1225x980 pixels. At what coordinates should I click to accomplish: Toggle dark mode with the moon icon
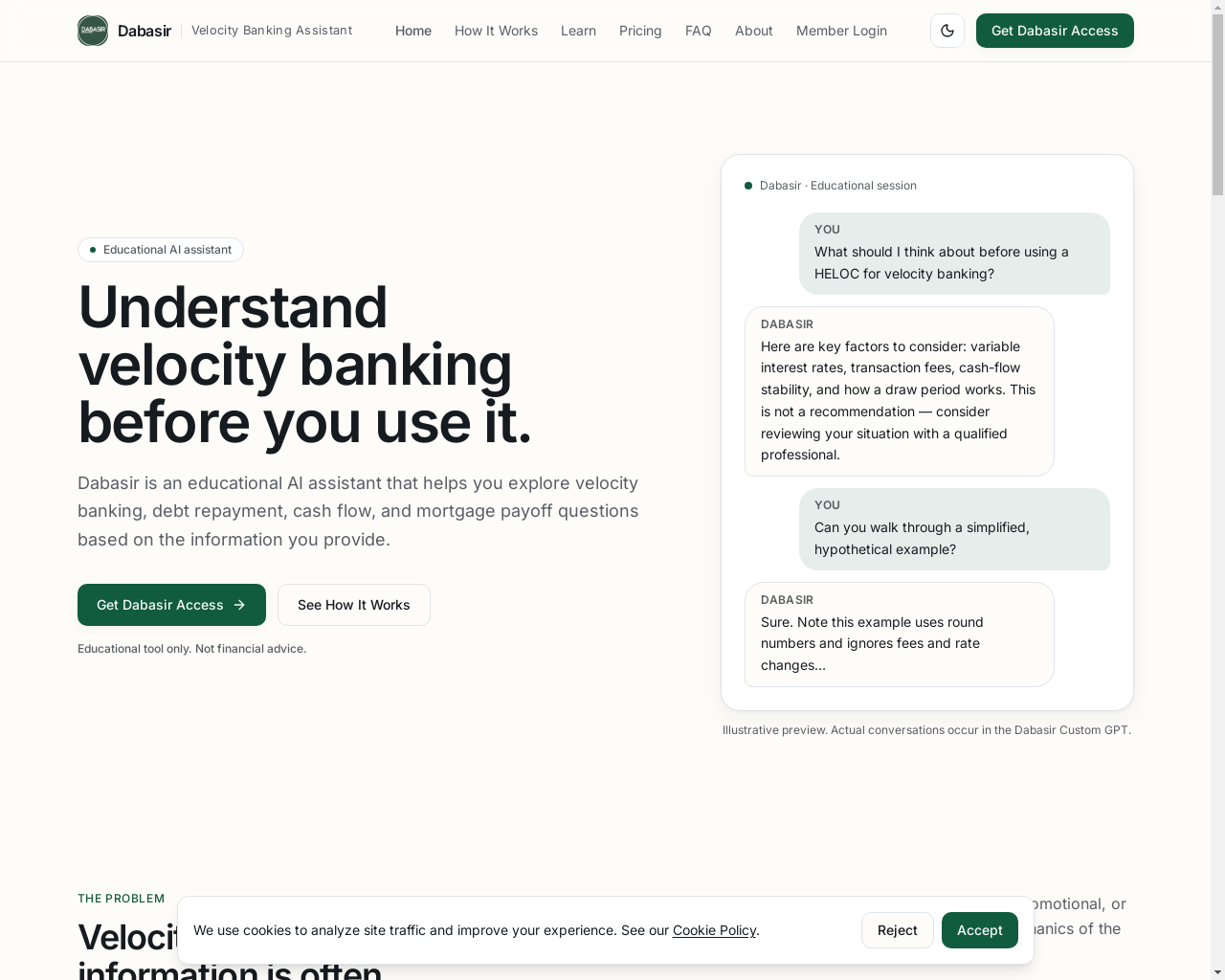(x=947, y=31)
